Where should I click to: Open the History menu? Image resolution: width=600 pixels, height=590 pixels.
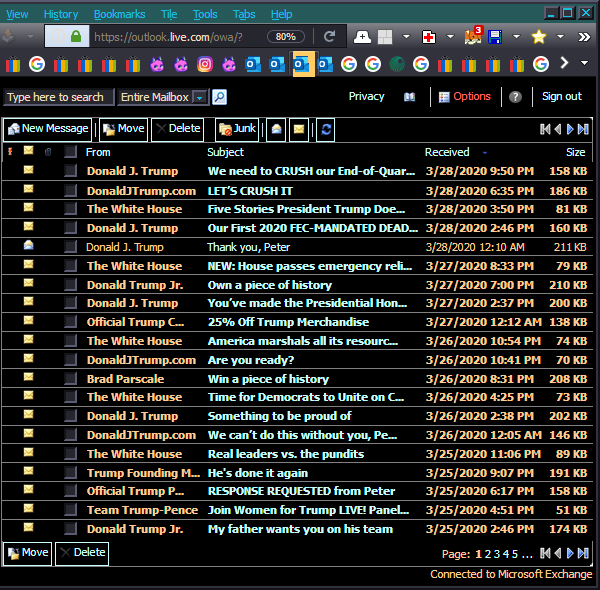[61, 14]
